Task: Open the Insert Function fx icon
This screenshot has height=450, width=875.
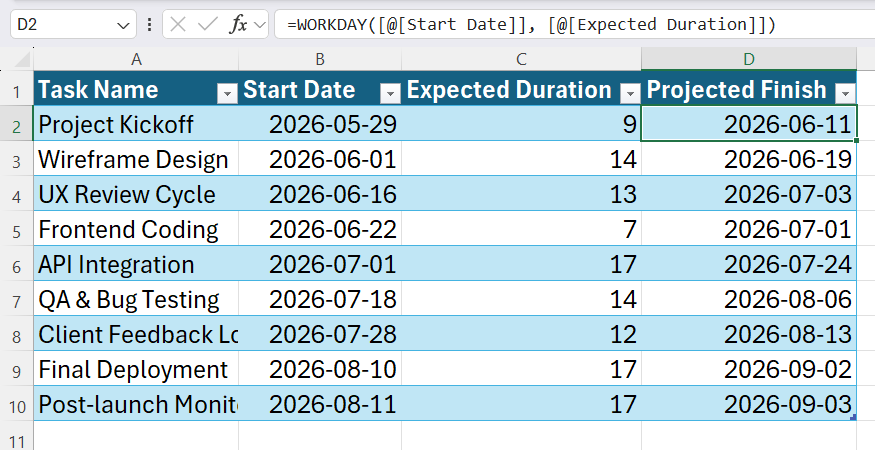Action: pyautogui.click(x=239, y=25)
